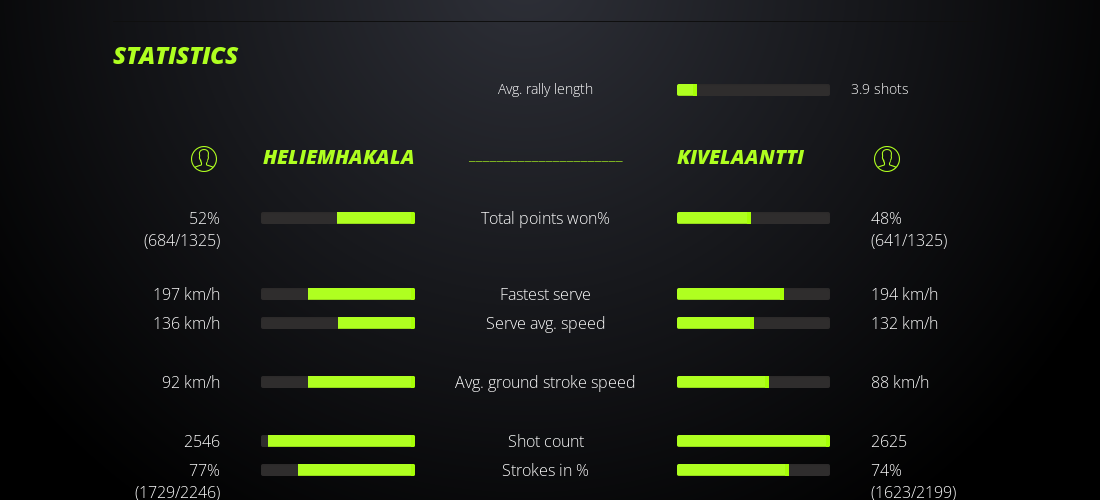Click Heliemhakala's Total points won bar
Viewport: 1100px width, 500px height.
(x=338, y=218)
